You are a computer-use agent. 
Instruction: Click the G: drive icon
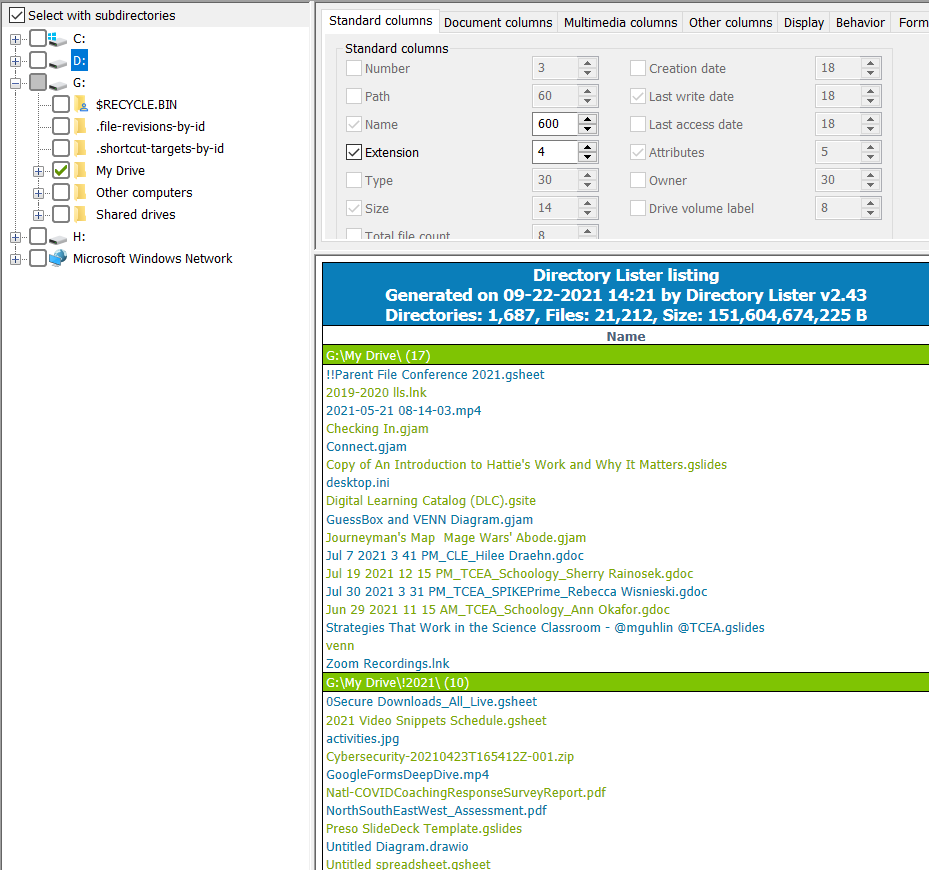coord(57,84)
